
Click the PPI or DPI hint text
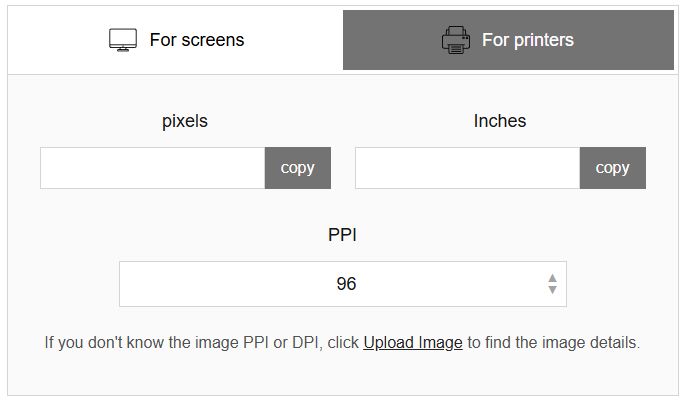coord(342,342)
